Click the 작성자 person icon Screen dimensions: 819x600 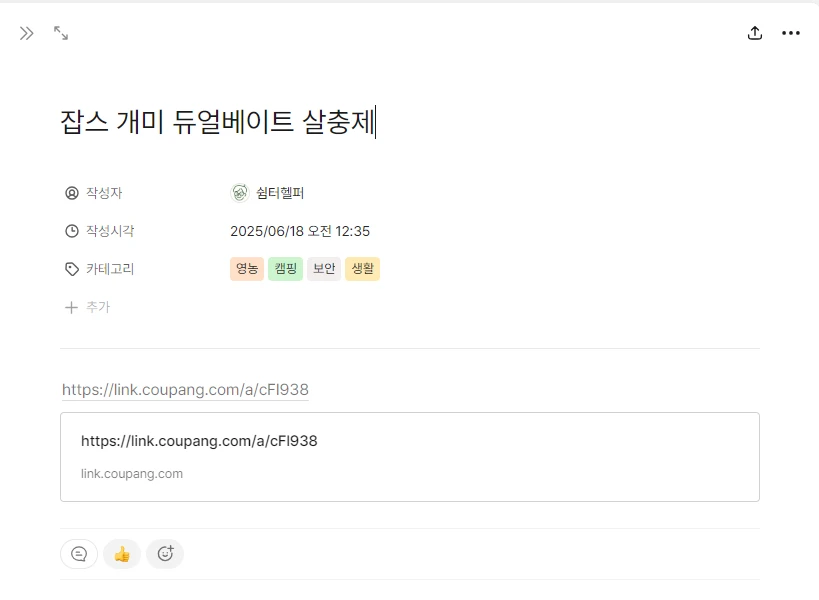(x=72, y=193)
